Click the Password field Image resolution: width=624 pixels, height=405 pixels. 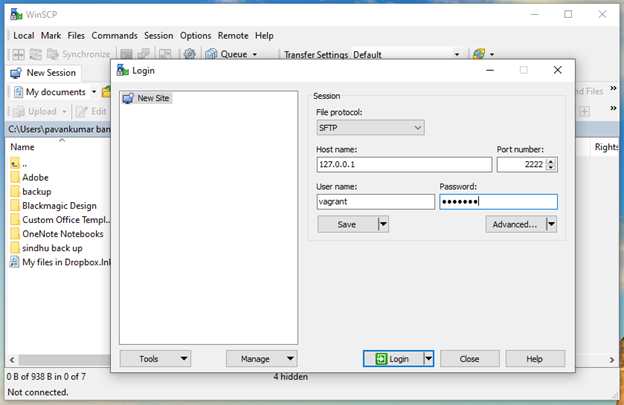coord(498,202)
